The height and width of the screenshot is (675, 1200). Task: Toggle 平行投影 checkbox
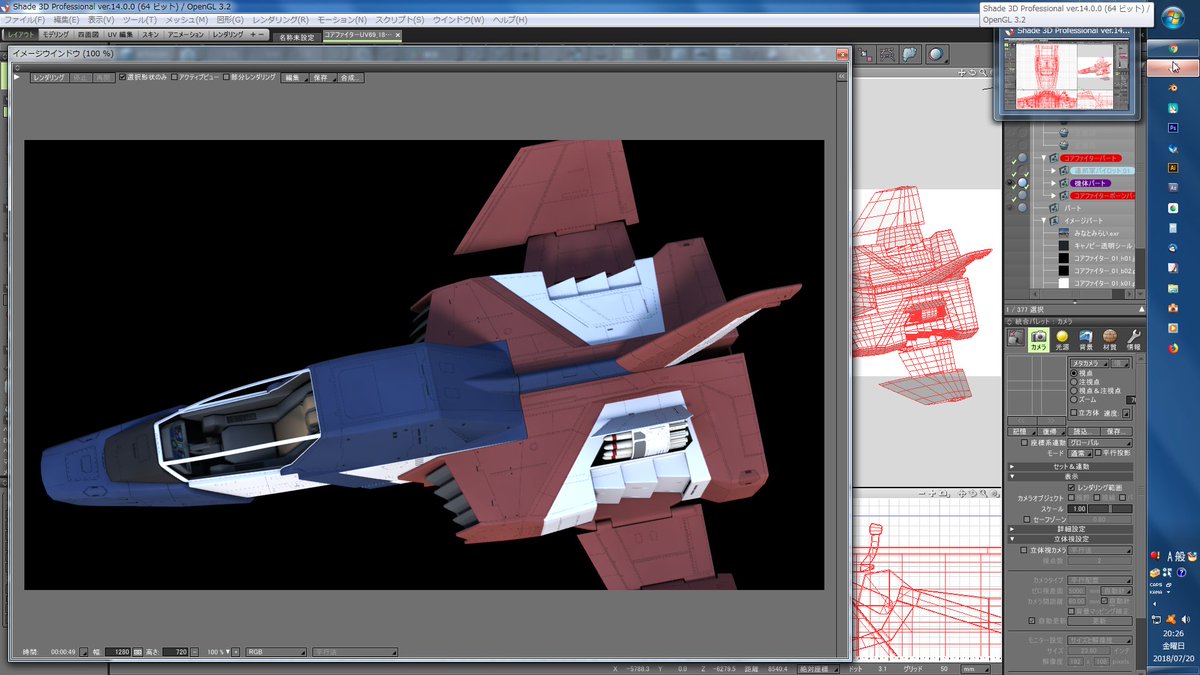1098,452
